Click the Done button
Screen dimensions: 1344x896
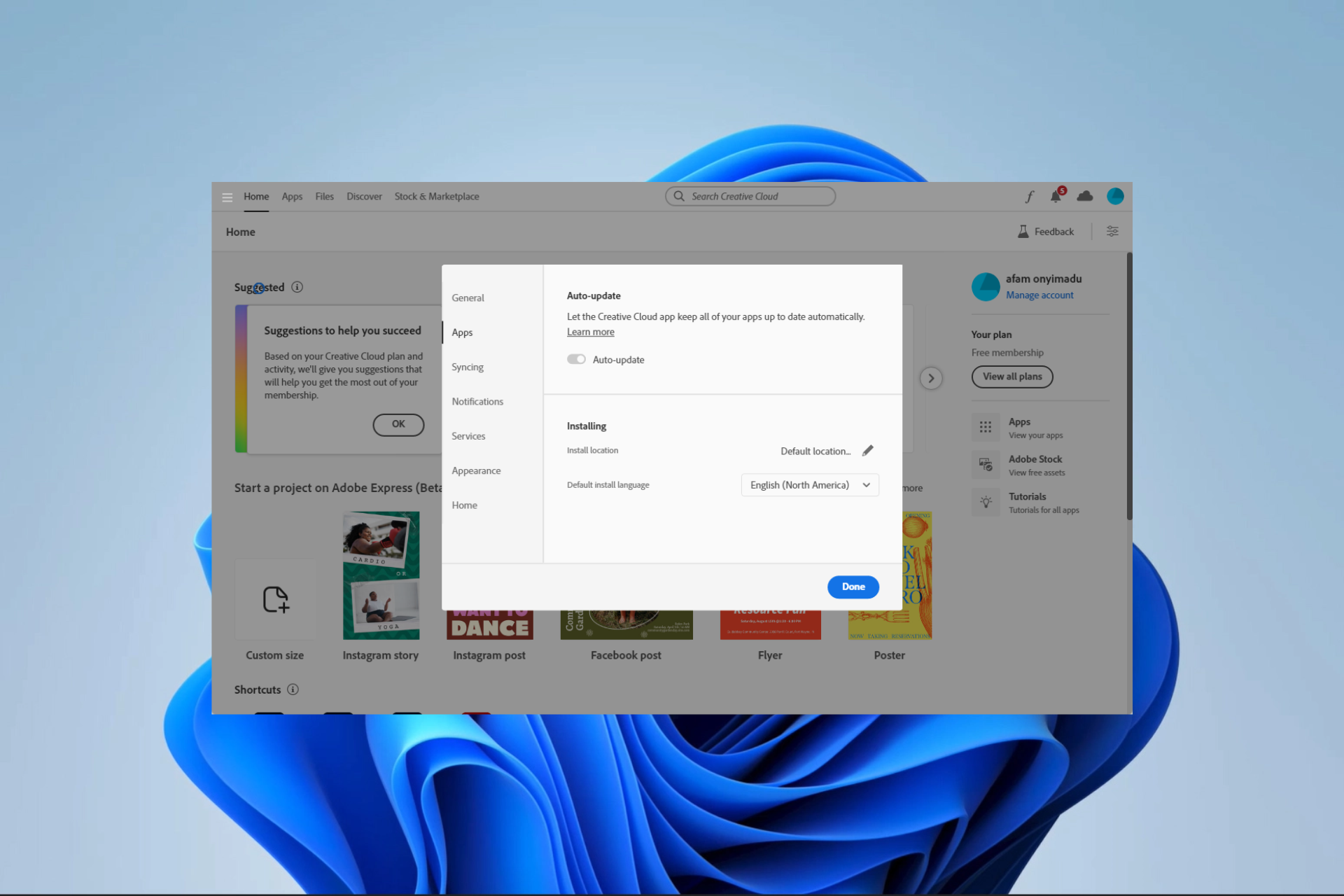[852, 587]
